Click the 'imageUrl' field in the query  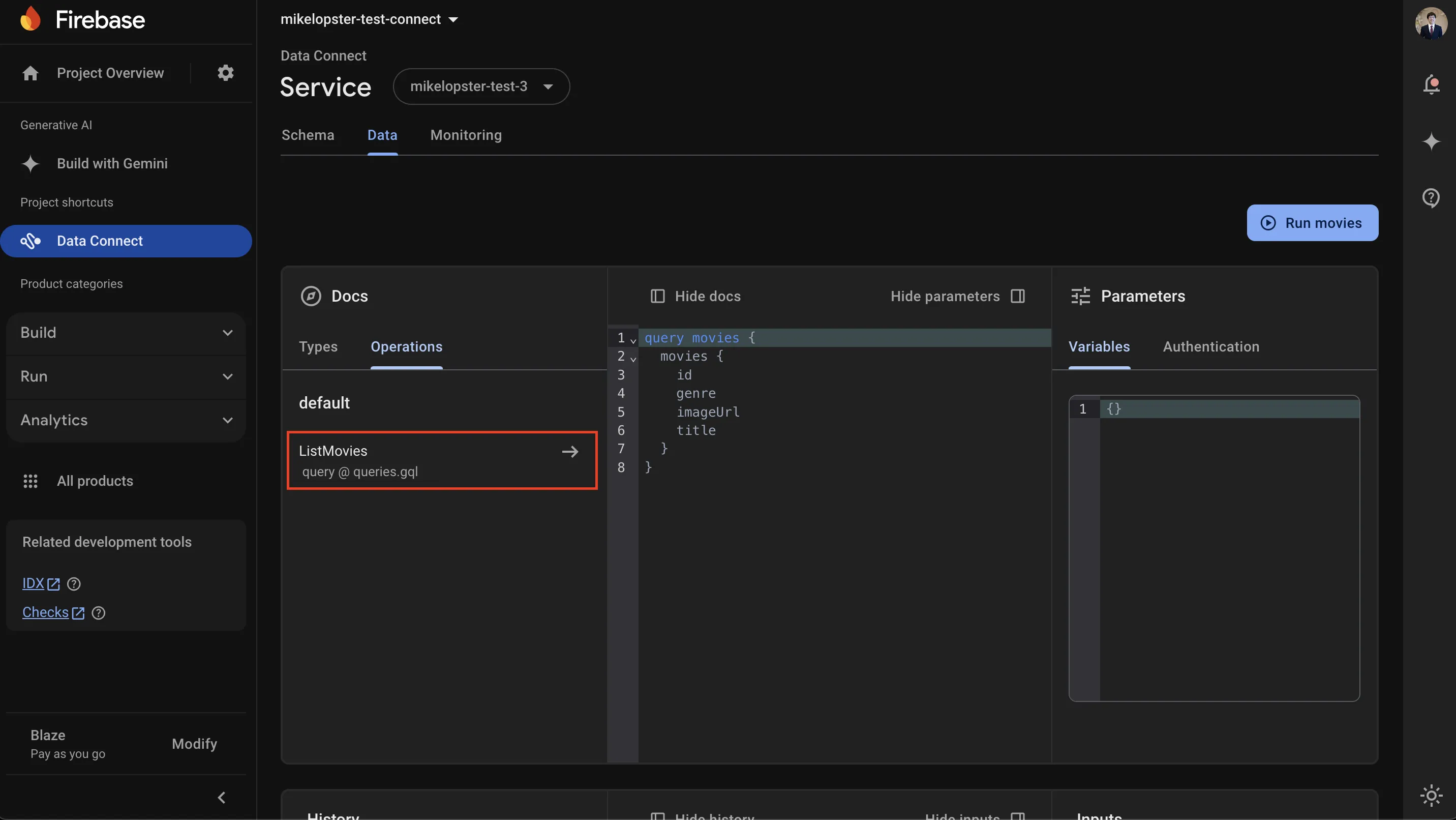(708, 412)
